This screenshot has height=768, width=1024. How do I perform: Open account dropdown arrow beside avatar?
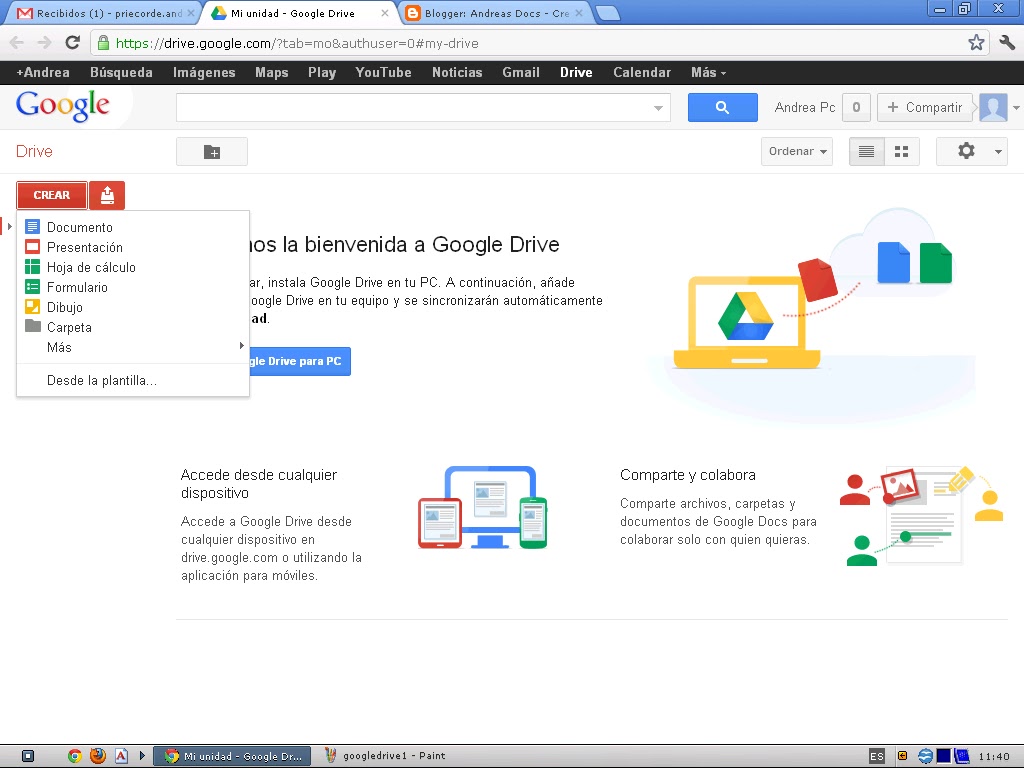[1016, 108]
